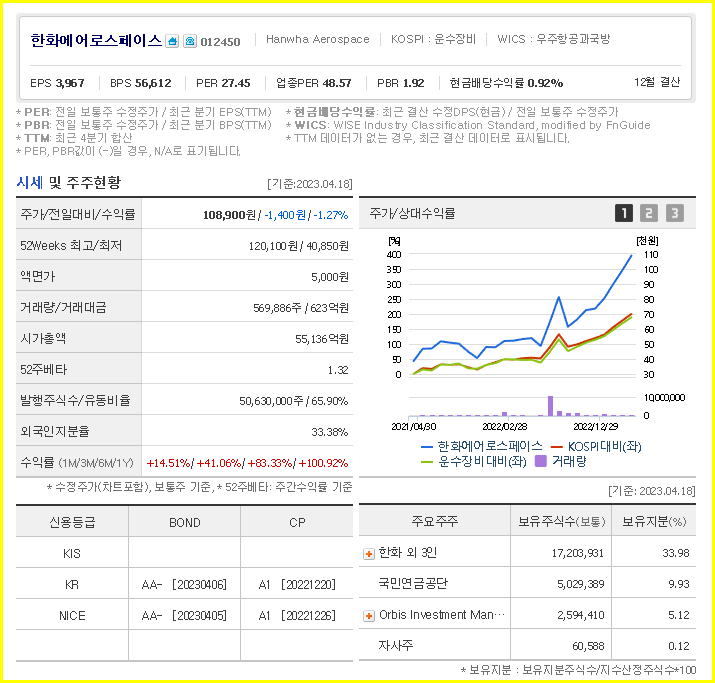Click the 주요주주 column header
This screenshot has width=715, height=683.
(435, 521)
